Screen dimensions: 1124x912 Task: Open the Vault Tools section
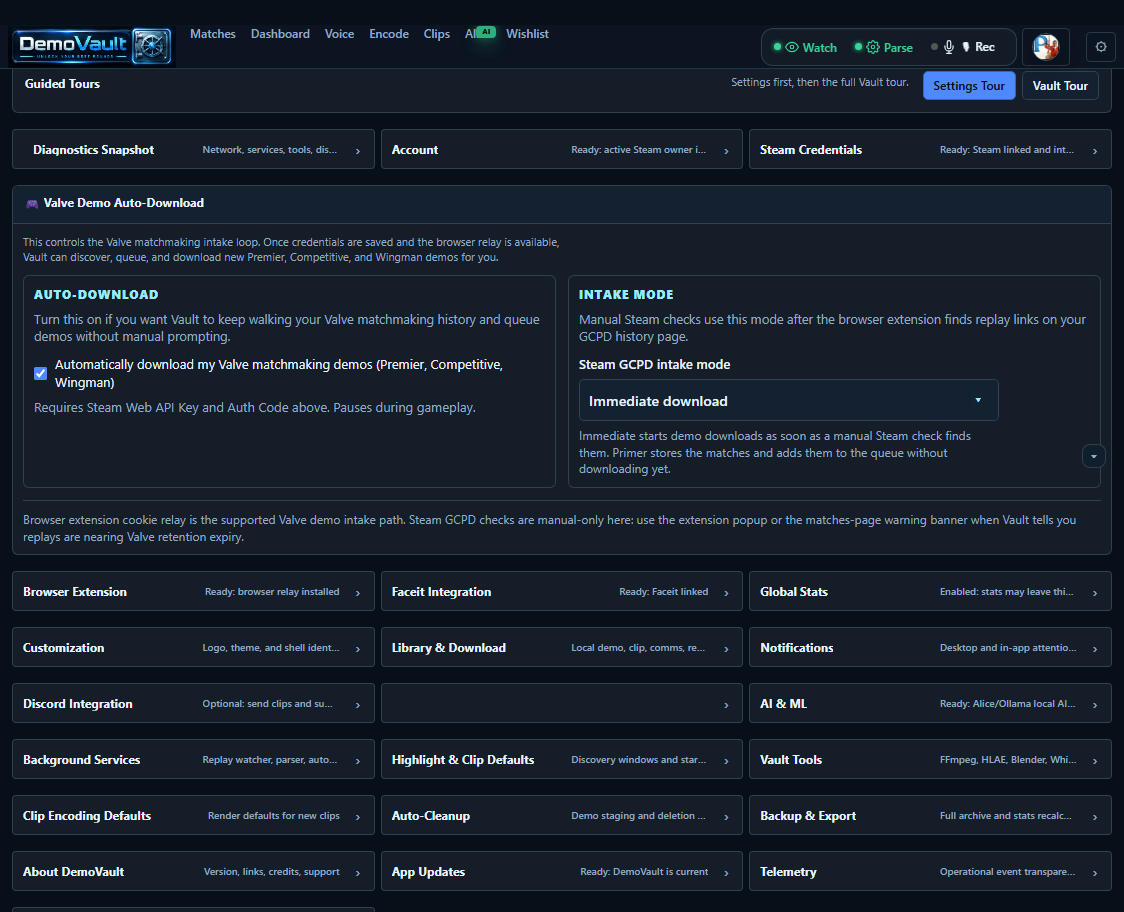(930, 759)
